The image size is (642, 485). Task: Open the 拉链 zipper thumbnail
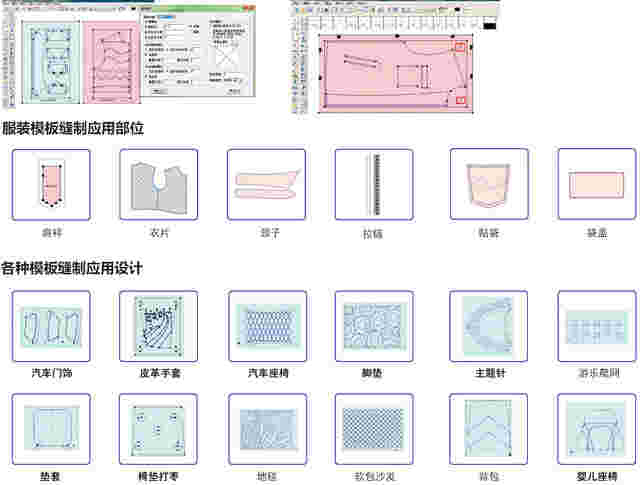[x=374, y=185]
